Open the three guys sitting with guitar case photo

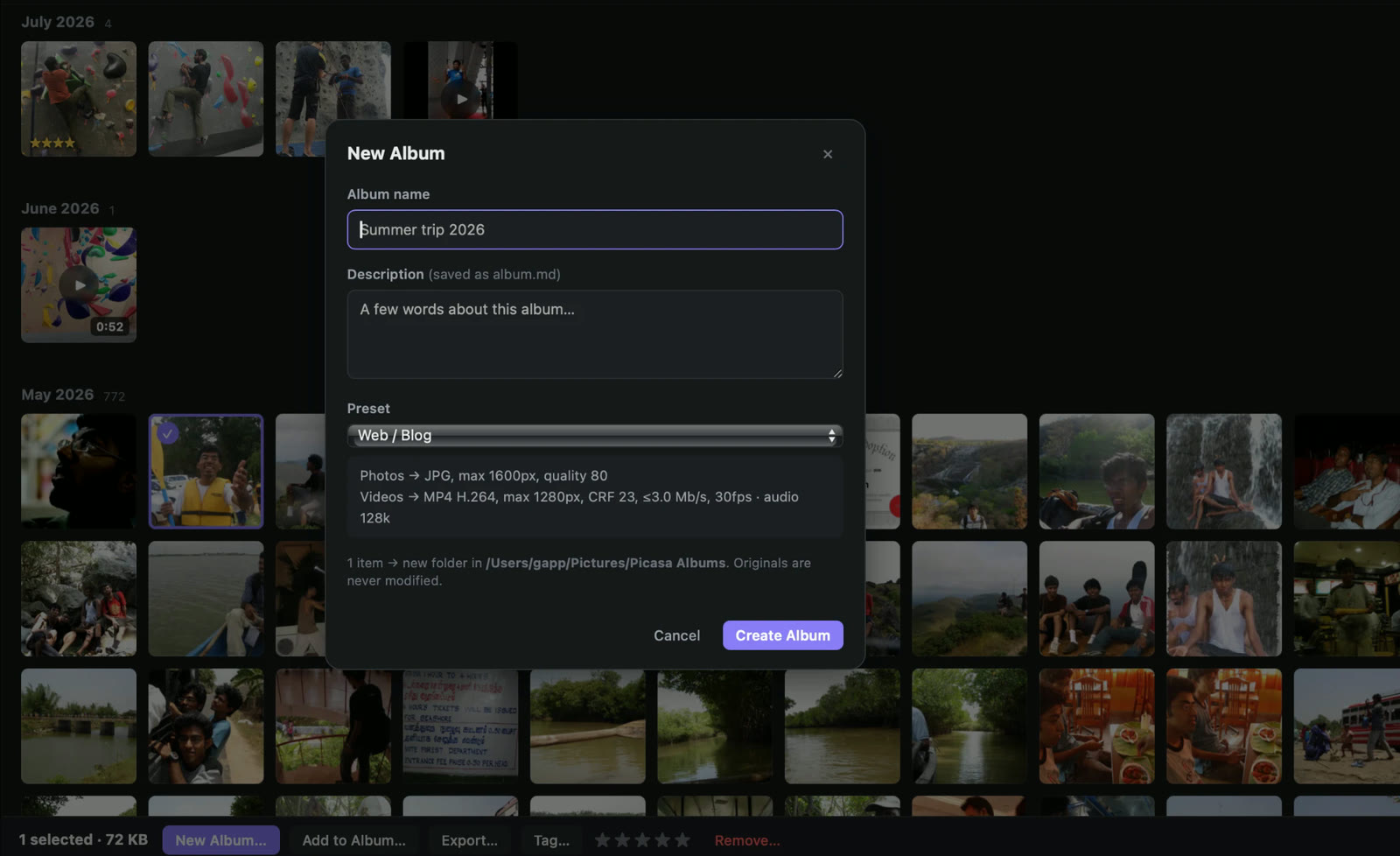click(x=1097, y=599)
